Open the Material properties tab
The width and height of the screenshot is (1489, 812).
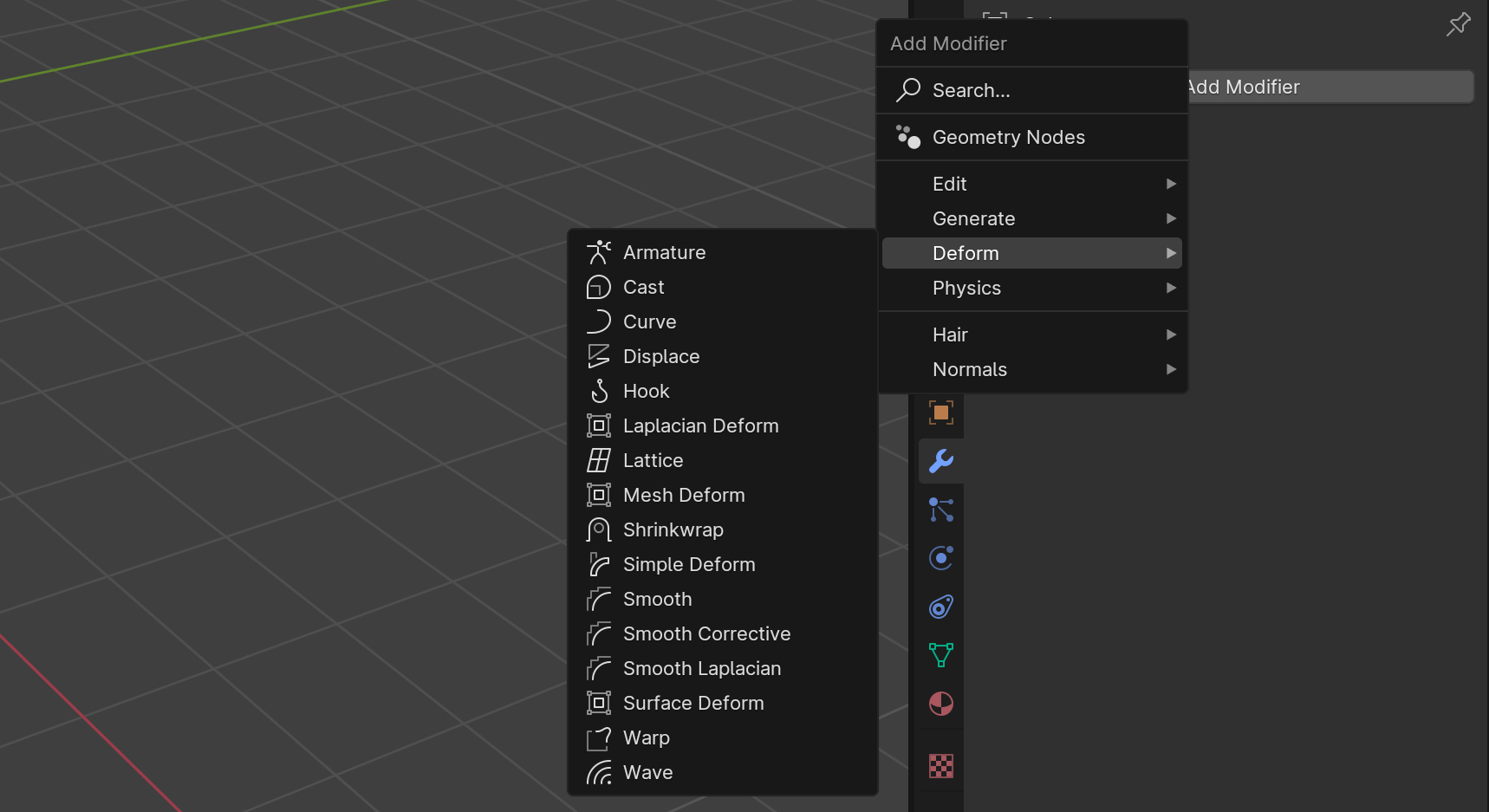point(941,704)
